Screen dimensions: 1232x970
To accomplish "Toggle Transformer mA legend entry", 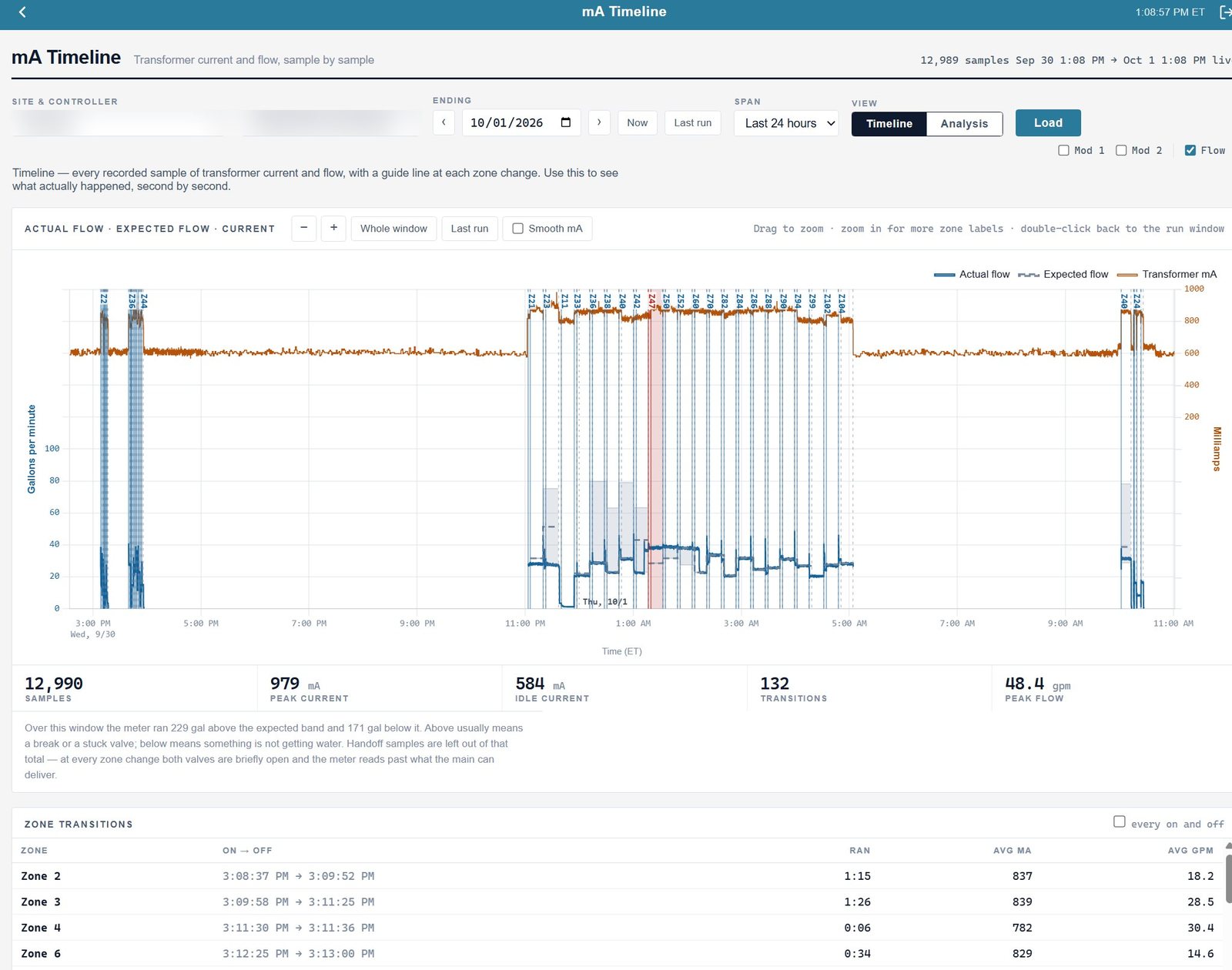I will click(1167, 274).
